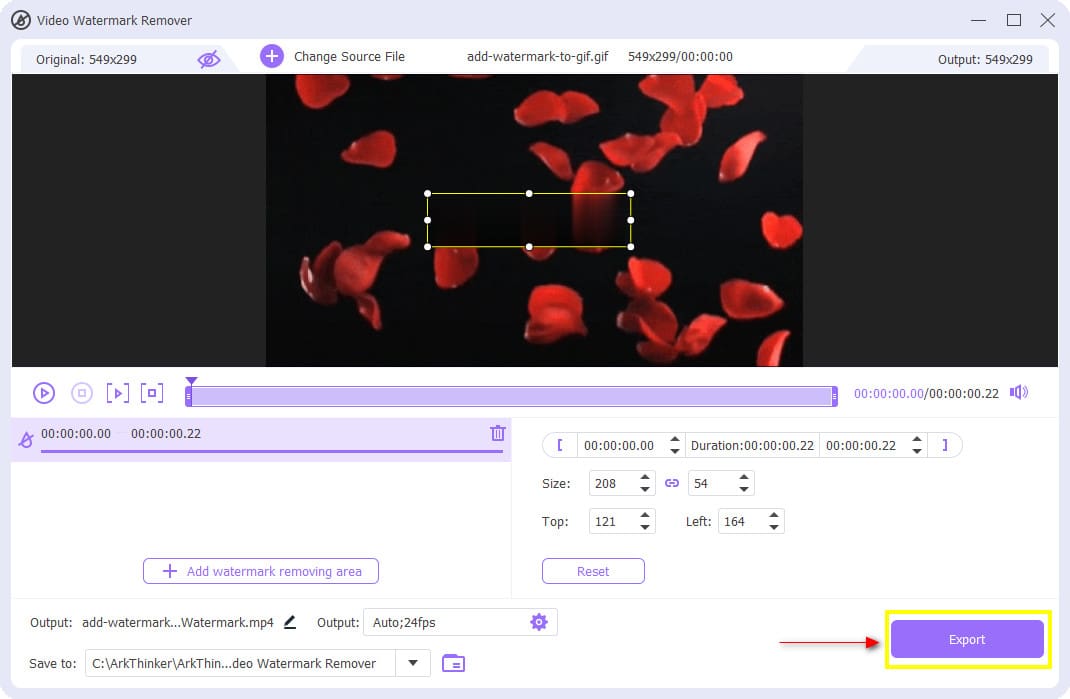Click the start time field 00:00:00.00
The height and width of the screenshot is (699, 1070).
[620, 446]
